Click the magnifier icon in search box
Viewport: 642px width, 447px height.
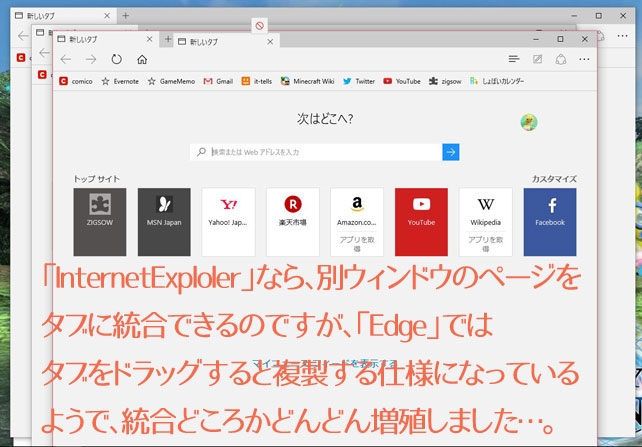tap(201, 152)
